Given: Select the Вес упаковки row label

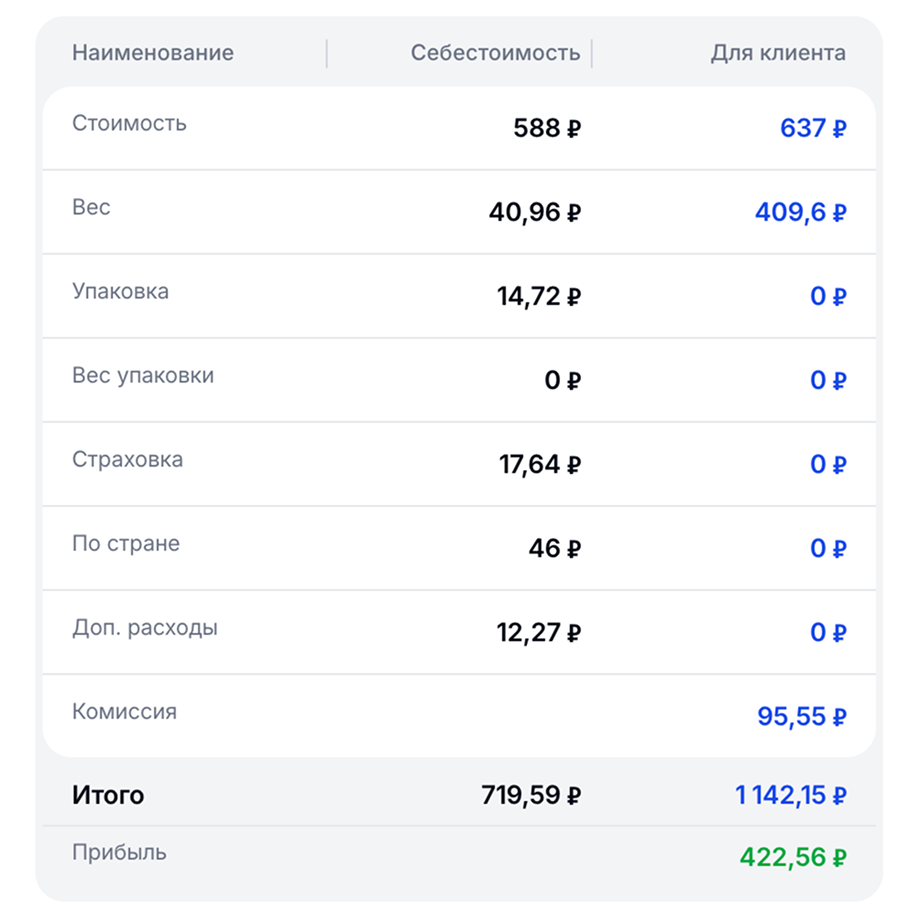Looking at the screenshot, I should pyautogui.click(x=143, y=376).
